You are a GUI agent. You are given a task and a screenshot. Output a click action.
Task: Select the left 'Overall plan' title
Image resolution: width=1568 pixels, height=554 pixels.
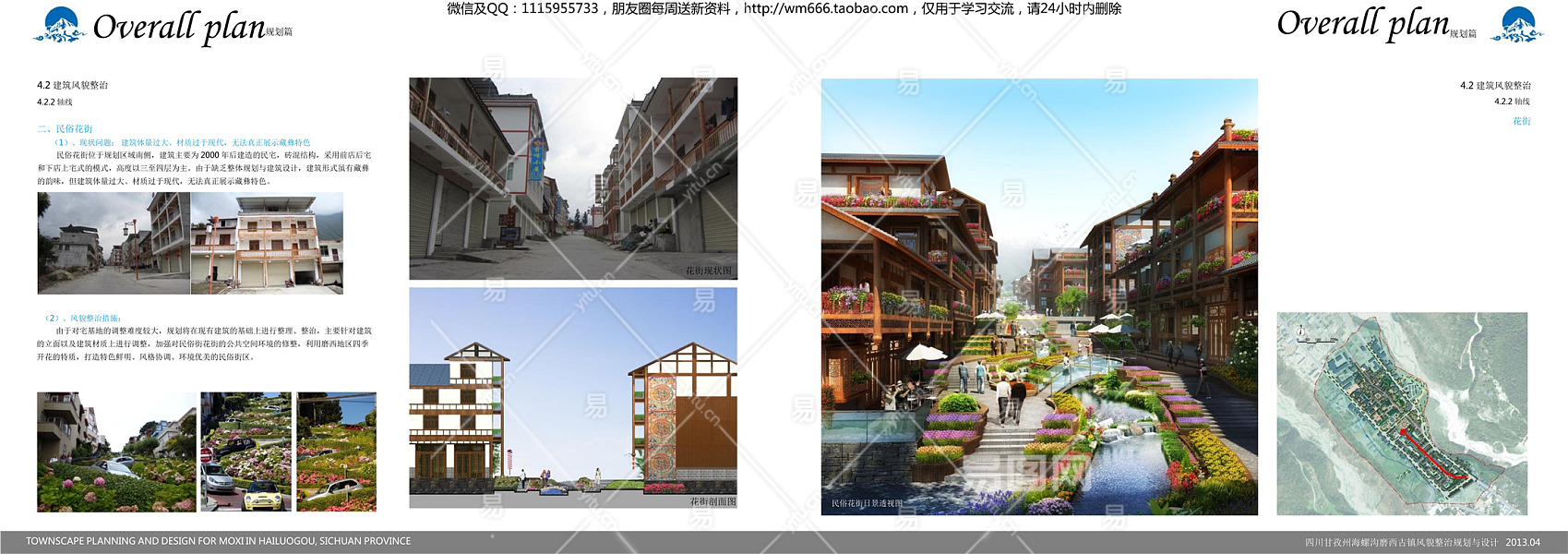pos(179,28)
